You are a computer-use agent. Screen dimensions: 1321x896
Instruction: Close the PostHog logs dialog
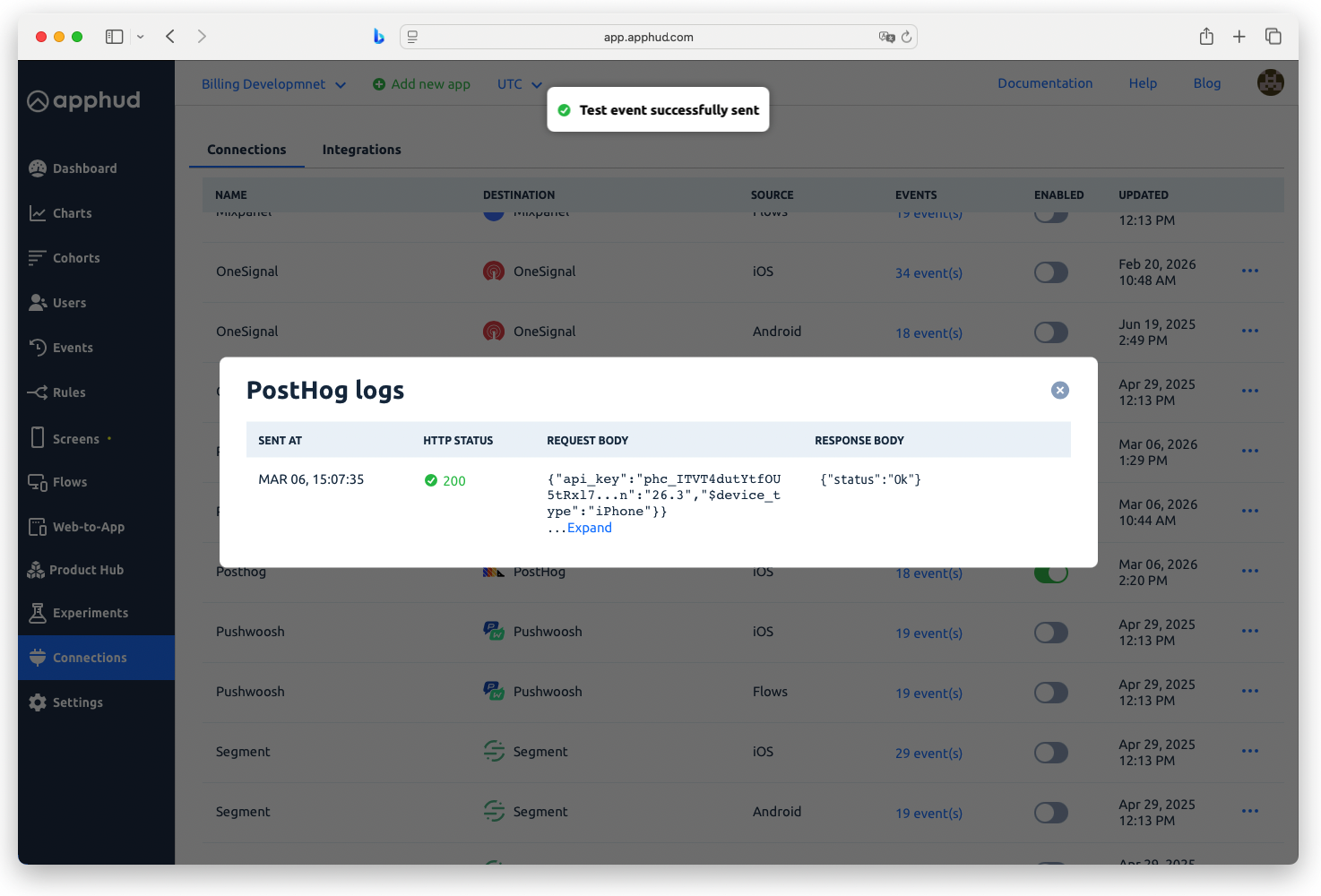pyautogui.click(x=1059, y=390)
